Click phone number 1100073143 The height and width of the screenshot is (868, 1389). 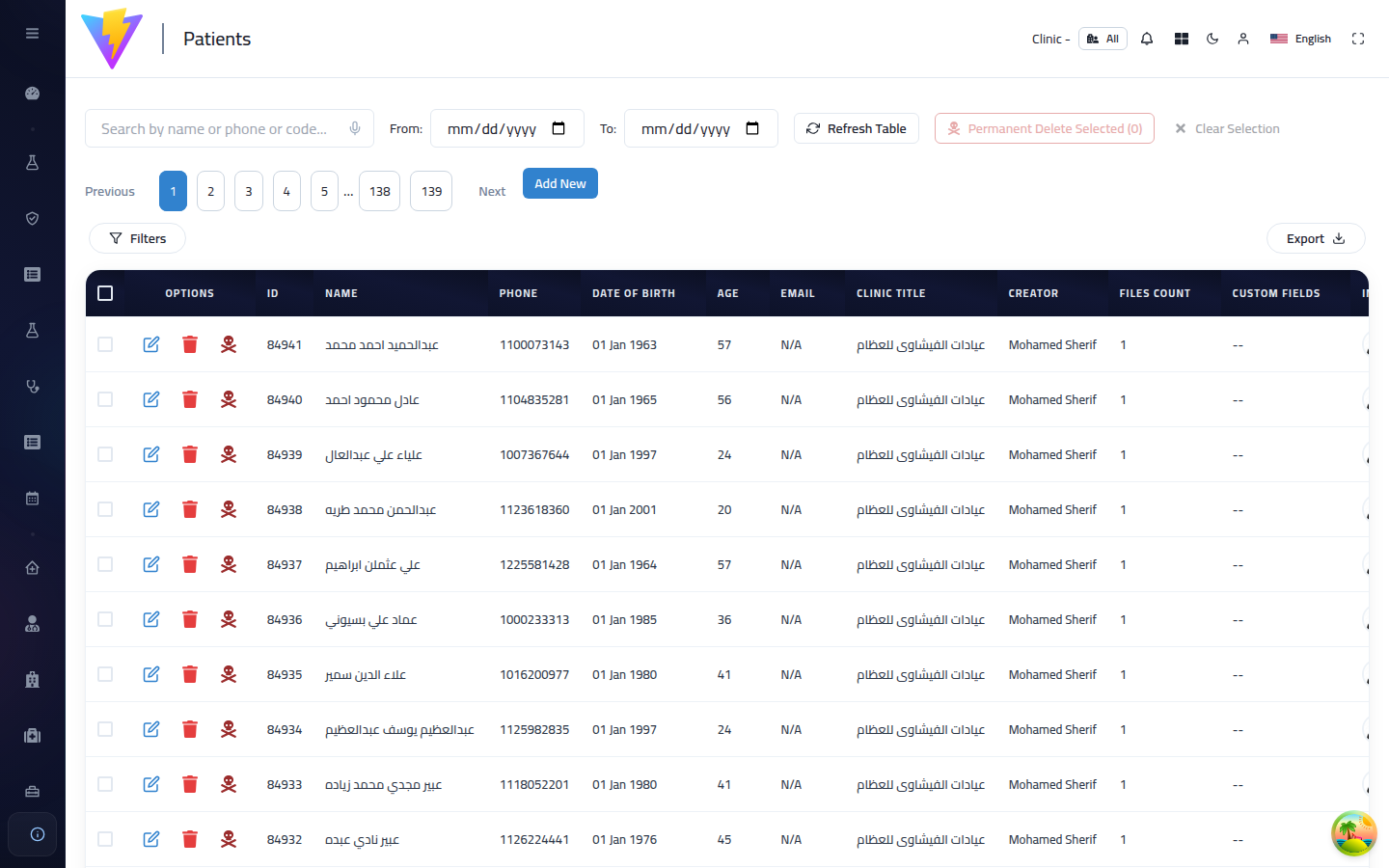coord(534,344)
